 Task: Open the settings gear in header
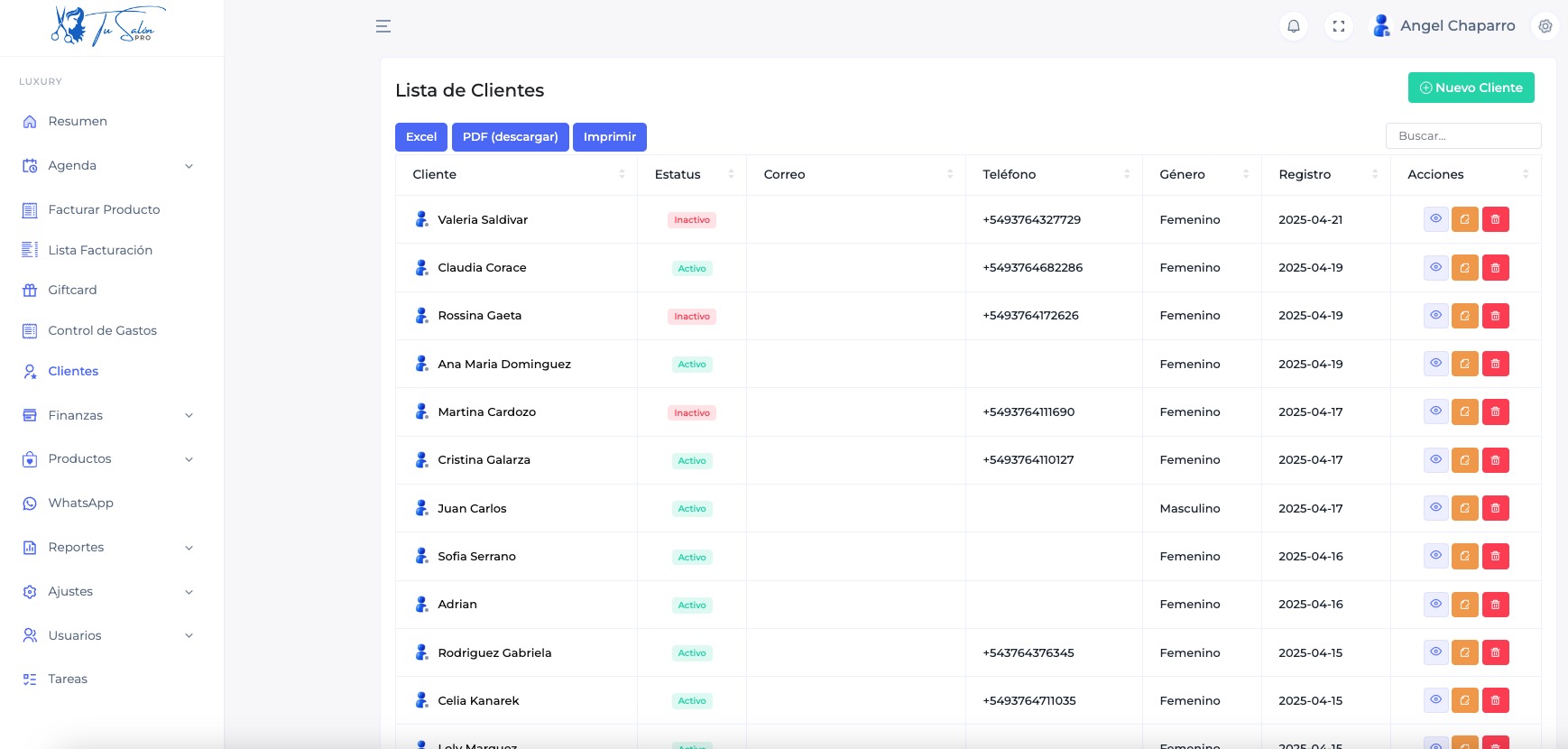pyautogui.click(x=1545, y=26)
